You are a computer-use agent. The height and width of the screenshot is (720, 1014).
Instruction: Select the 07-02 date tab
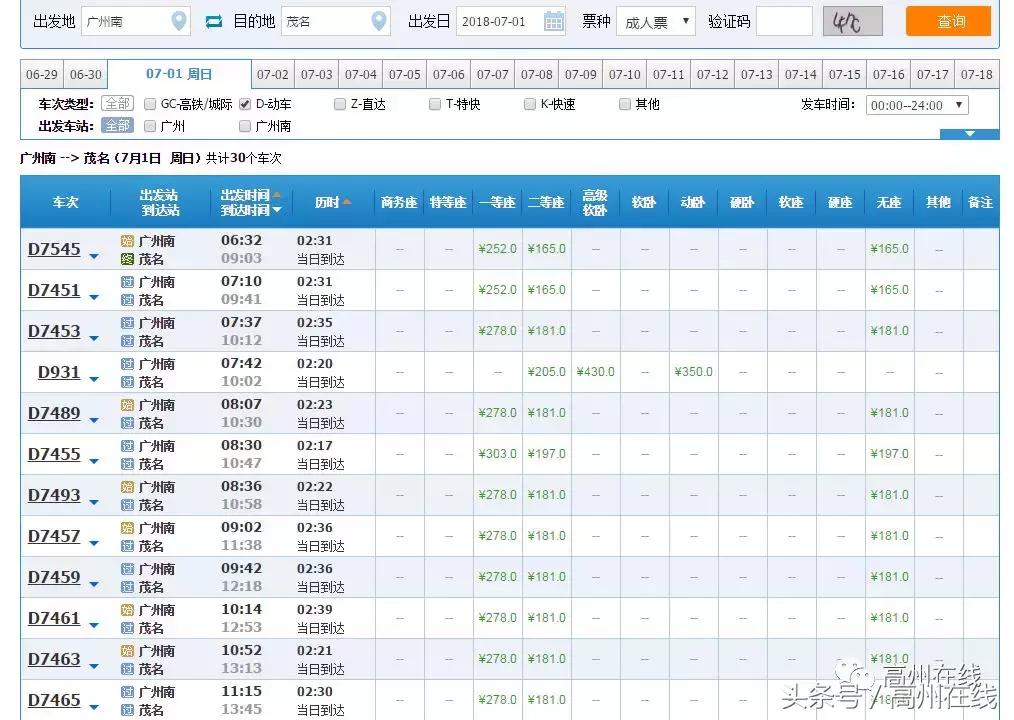[x=272, y=75]
